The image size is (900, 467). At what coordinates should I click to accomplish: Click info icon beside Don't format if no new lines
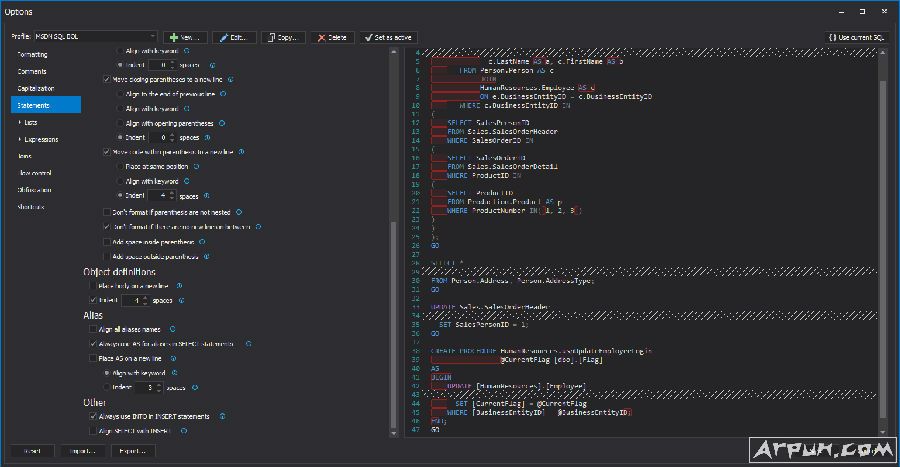coord(259,227)
